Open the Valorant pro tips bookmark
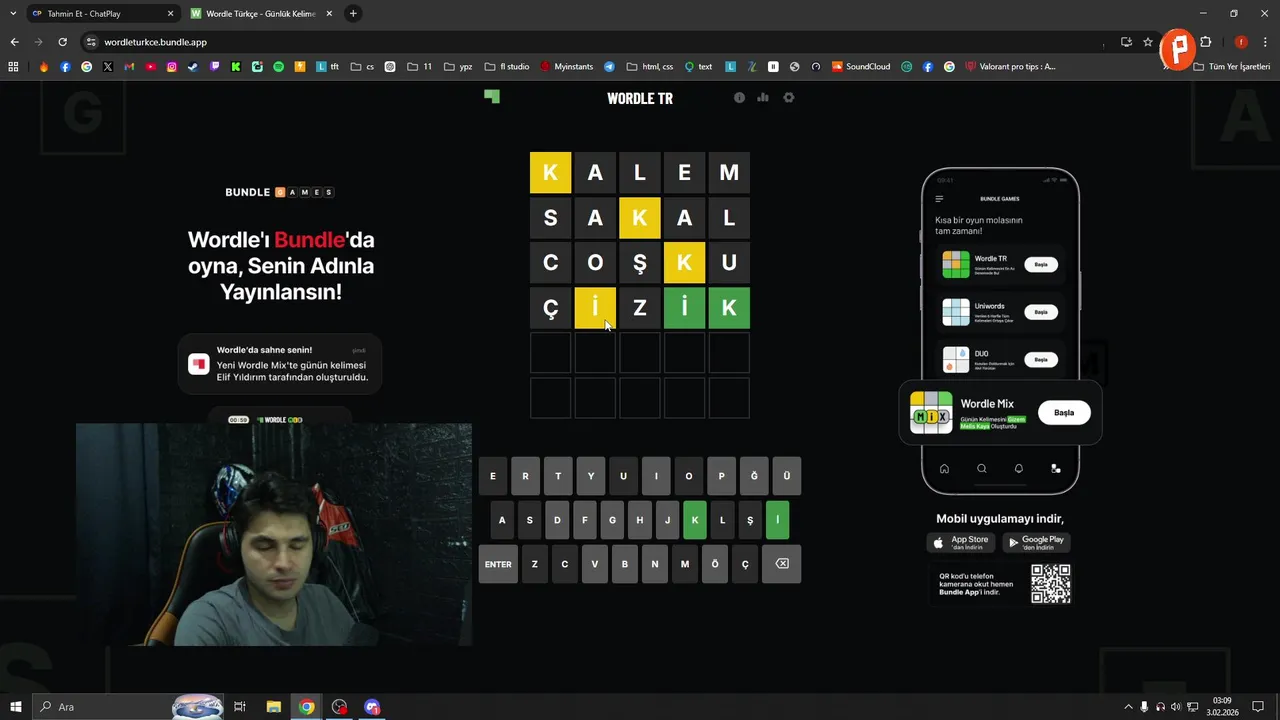Screen dimensions: 1280x720 coord(1010,67)
